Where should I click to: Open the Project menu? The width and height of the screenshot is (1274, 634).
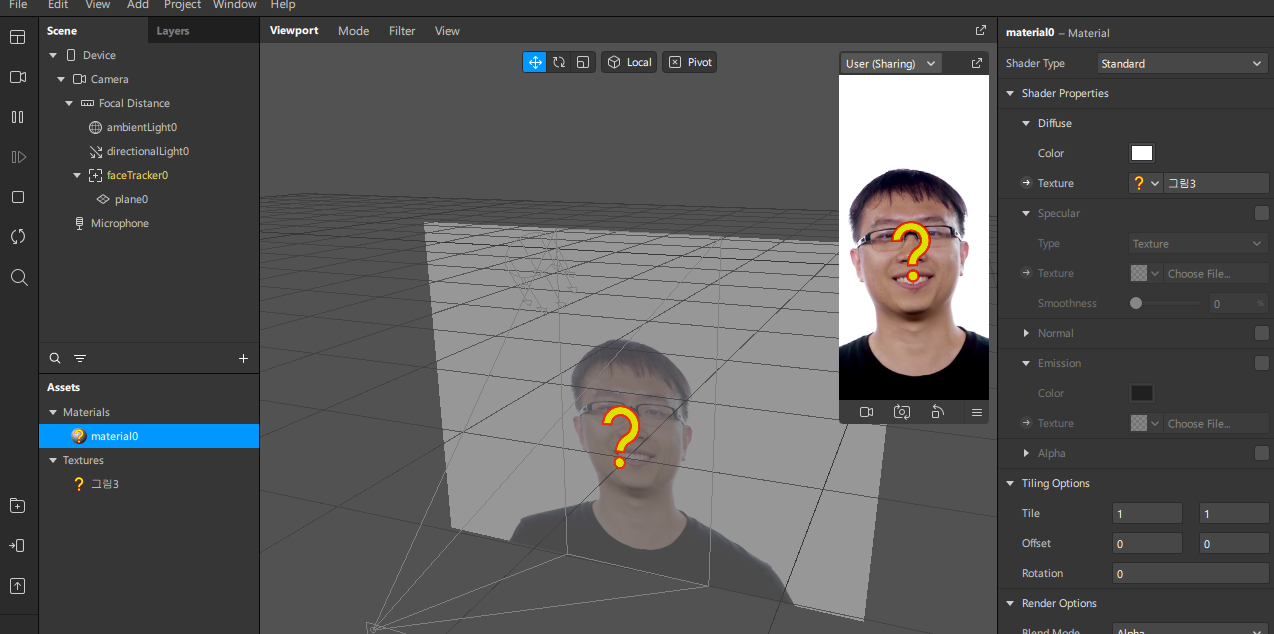click(183, 5)
